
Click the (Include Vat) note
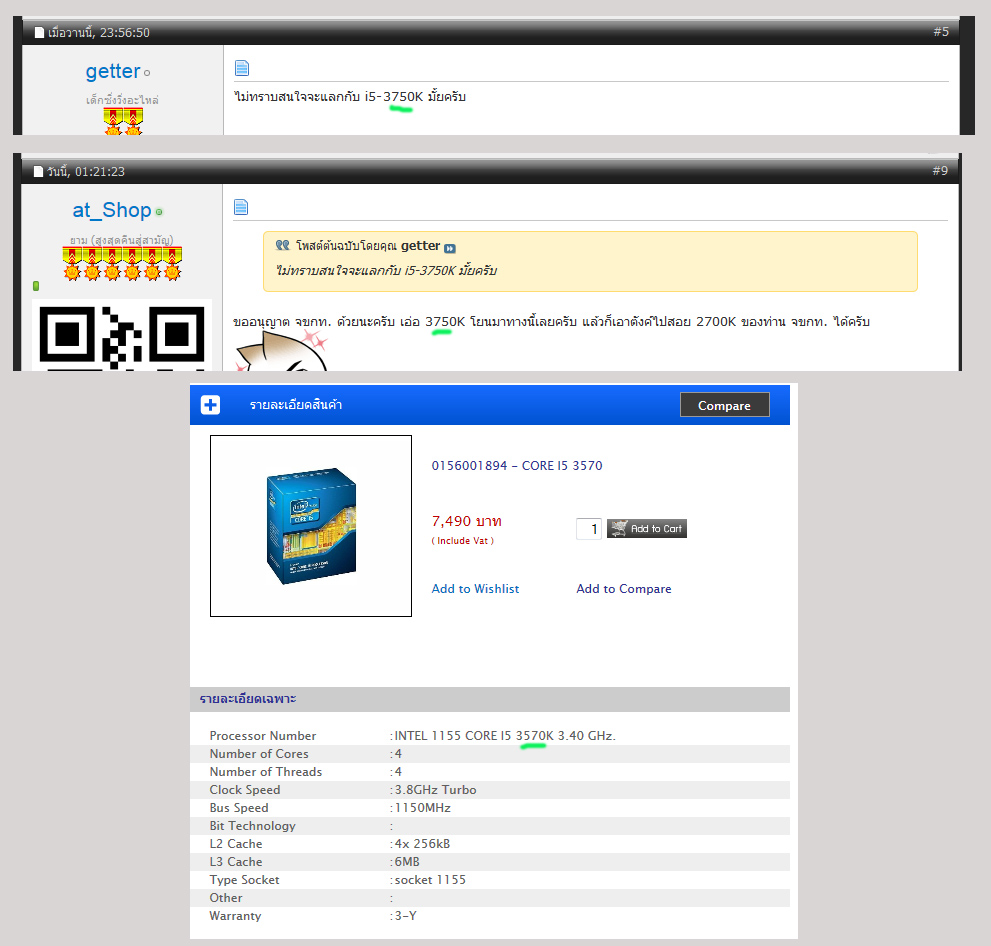(x=463, y=541)
